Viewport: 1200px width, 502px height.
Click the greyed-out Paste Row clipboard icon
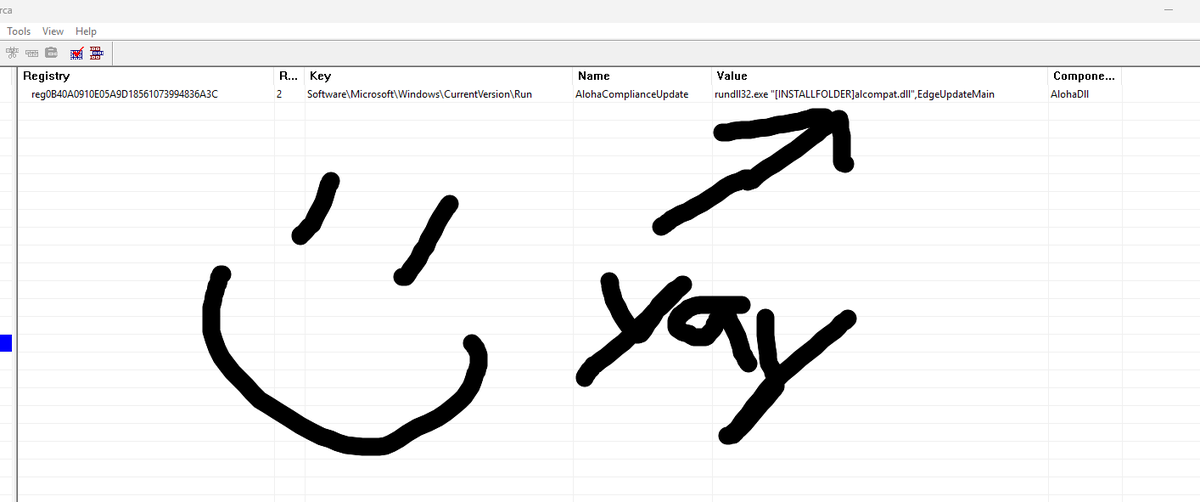tap(51, 52)
